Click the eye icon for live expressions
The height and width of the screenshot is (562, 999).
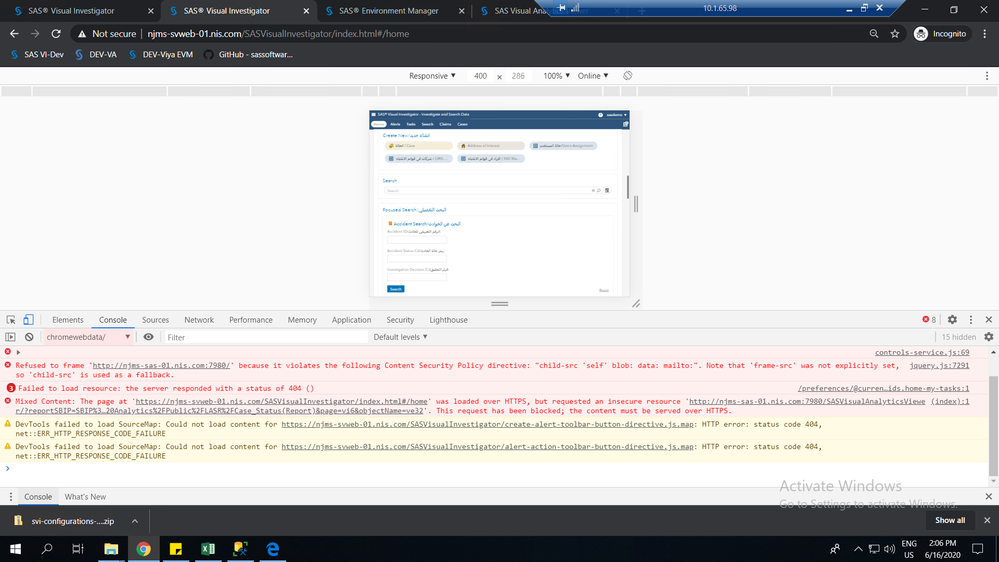point(148,337)
